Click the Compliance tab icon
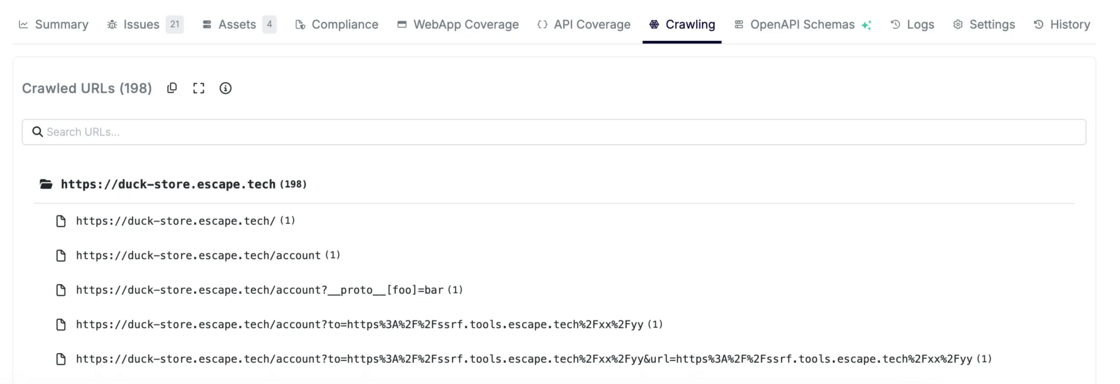 (x=301, y=24)
